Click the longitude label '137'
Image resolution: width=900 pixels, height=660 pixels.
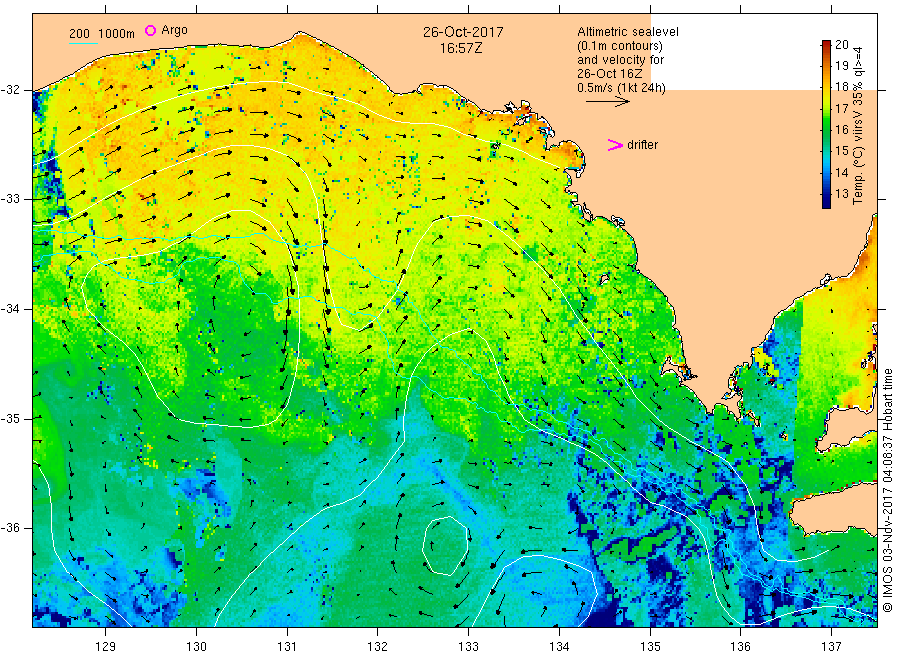point(831,647)
